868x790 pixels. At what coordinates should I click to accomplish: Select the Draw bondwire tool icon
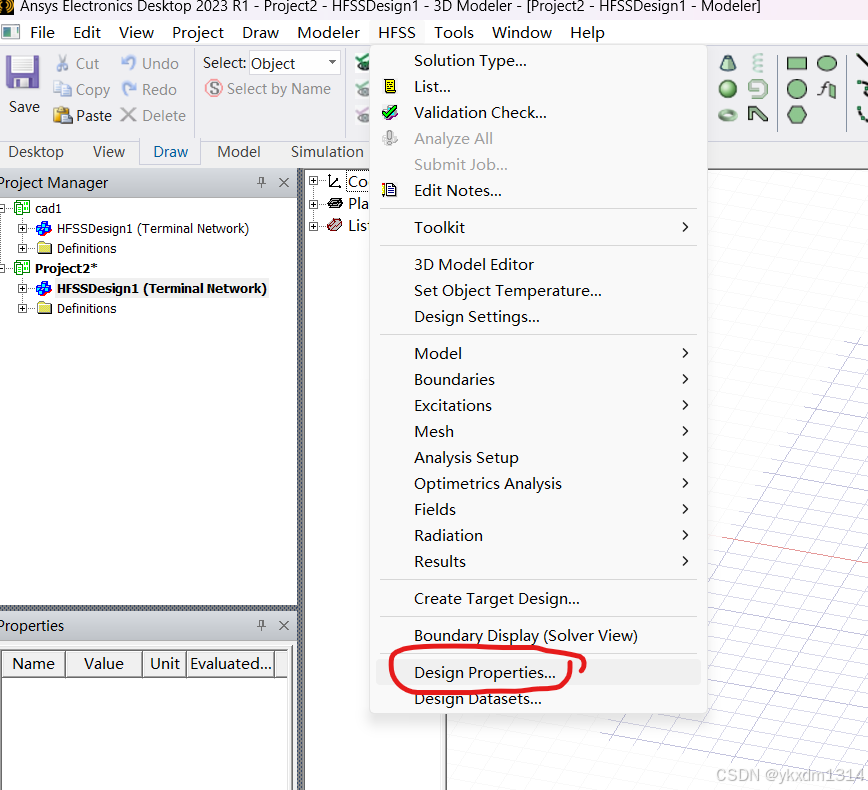(x=758, y=115)
